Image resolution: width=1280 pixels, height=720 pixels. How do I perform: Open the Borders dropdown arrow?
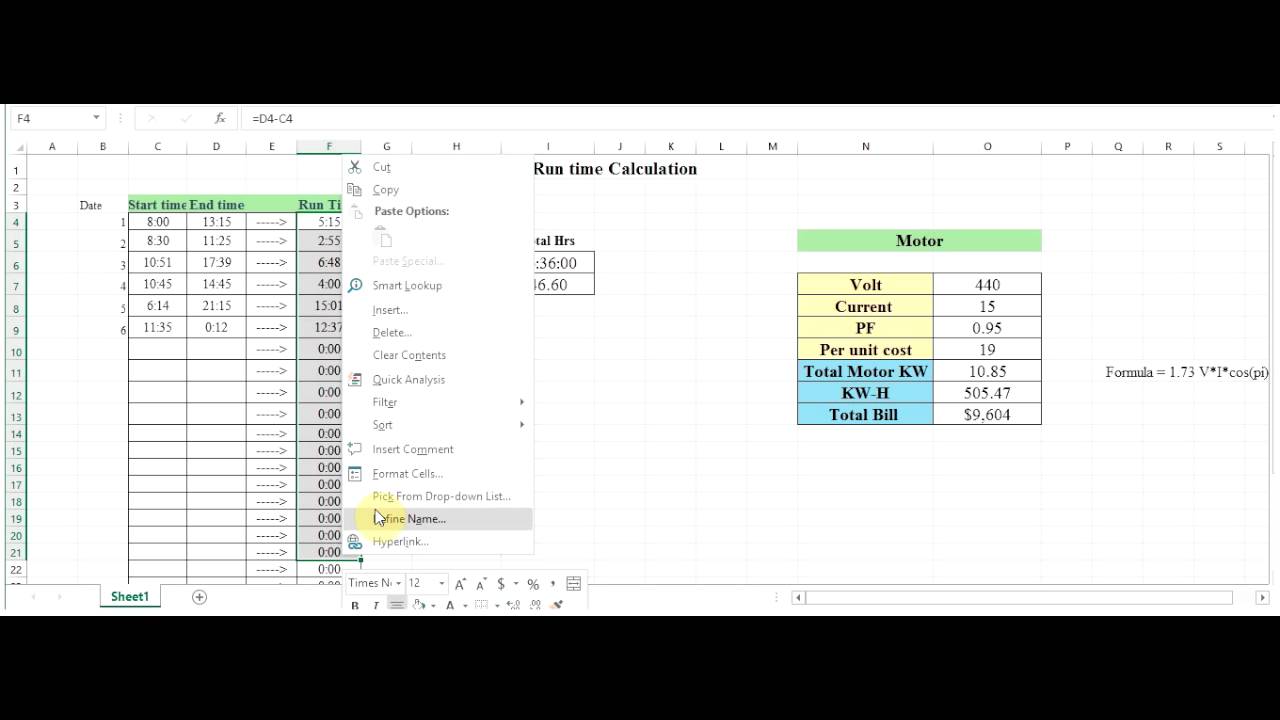[x=497, y=606]
